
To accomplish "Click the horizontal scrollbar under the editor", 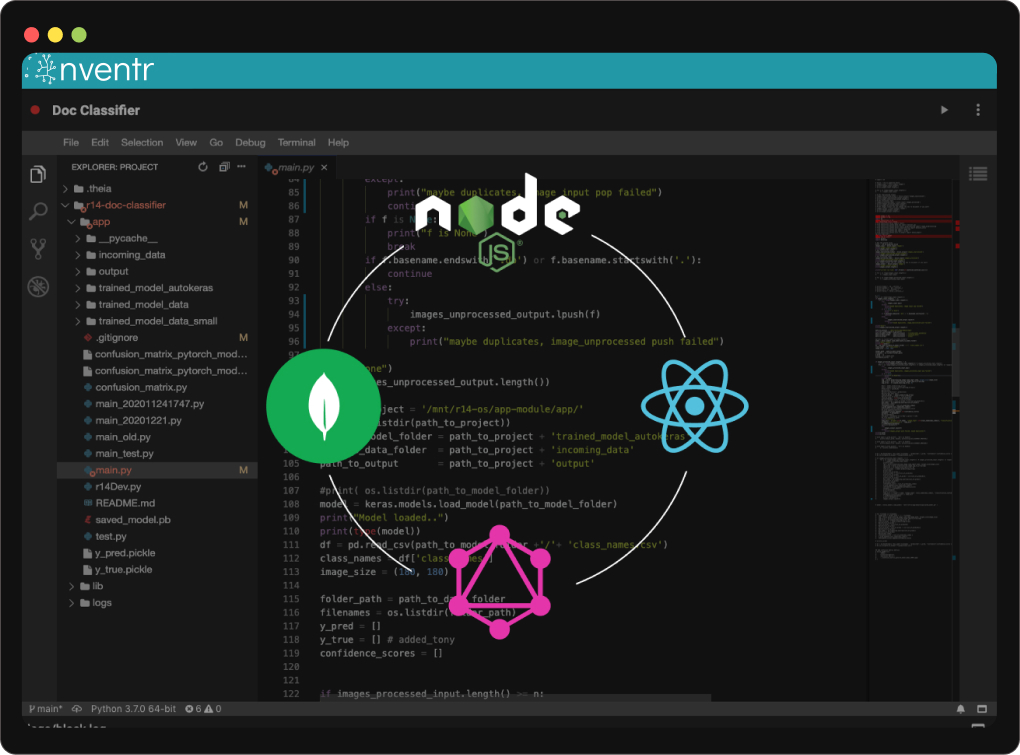I will tap(515, 697).
